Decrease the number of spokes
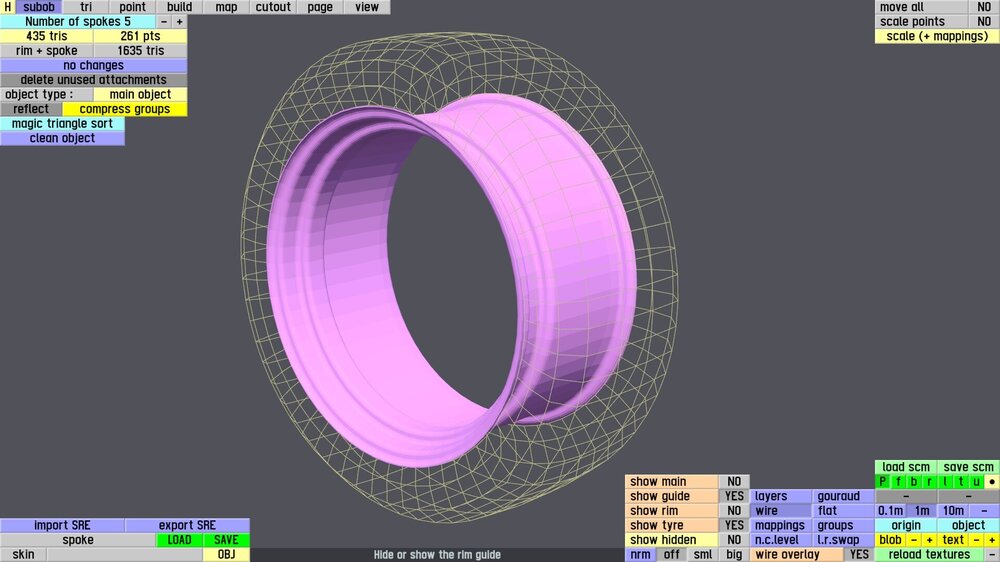Viewport: 1000px width, 562px height. pos(164,22)
